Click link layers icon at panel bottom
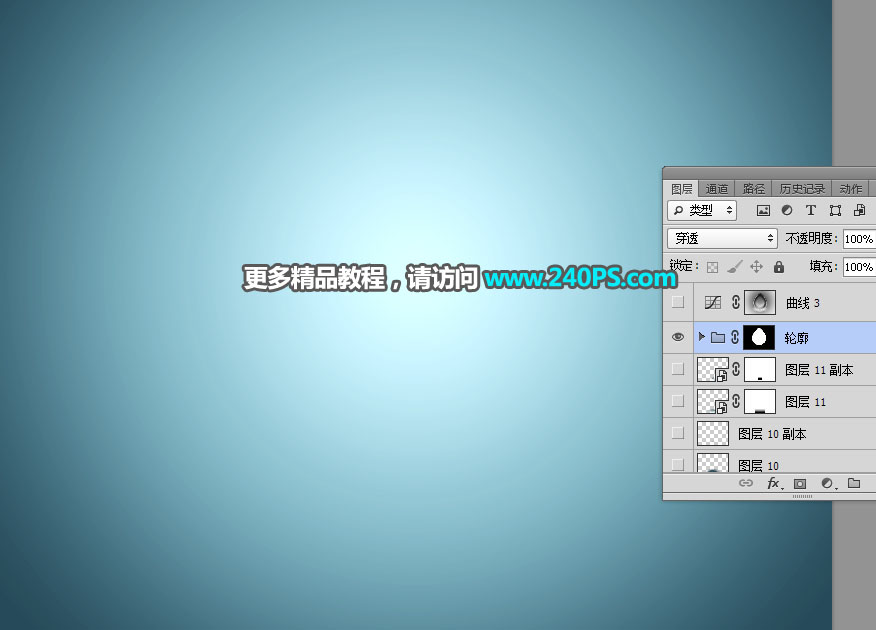Screen dimensions: 876x630 [746, 483]
